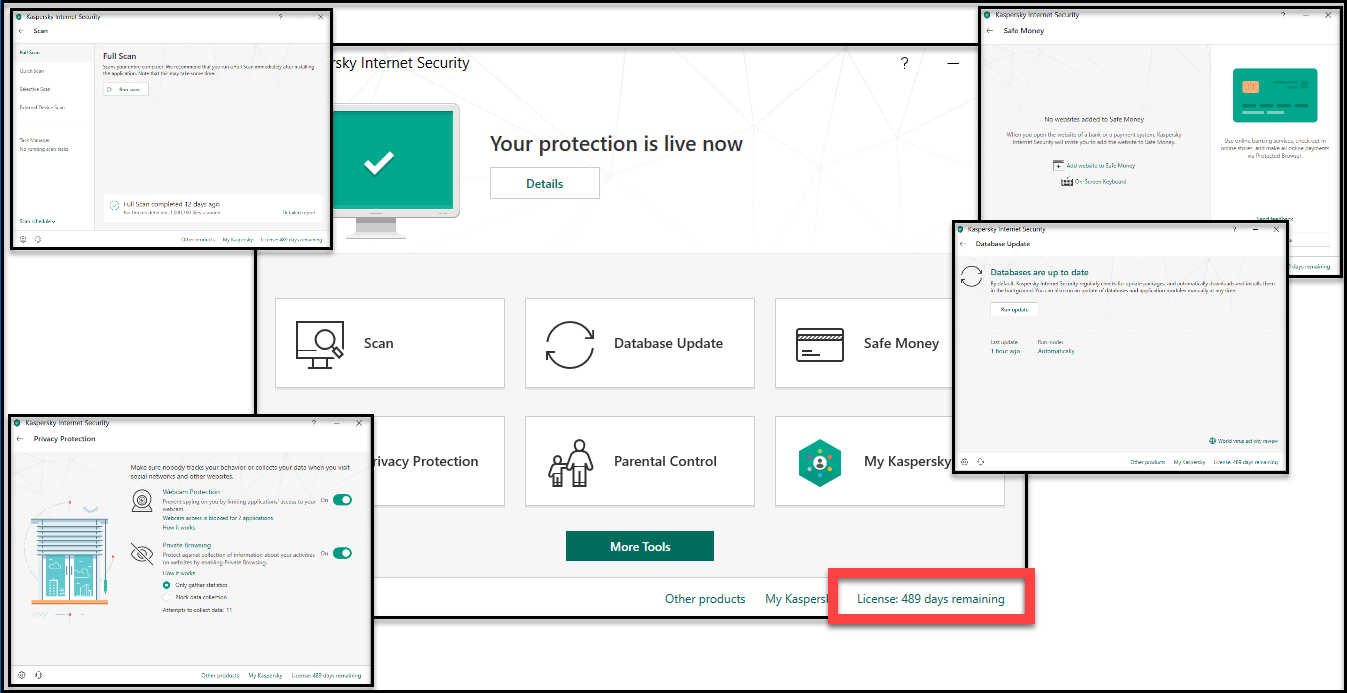Click the attempts to collect data count 11

(229, 609)
